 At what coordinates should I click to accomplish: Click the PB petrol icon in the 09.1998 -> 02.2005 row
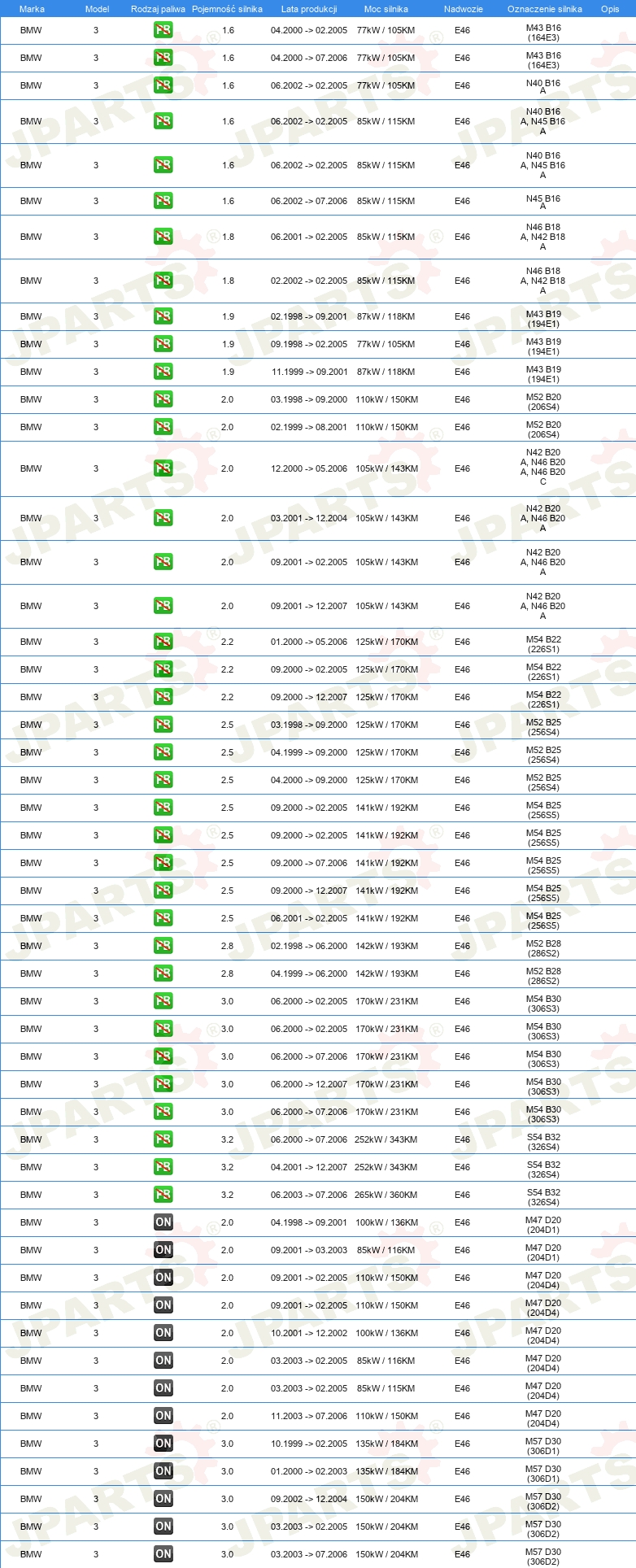(x=163, y=345)
